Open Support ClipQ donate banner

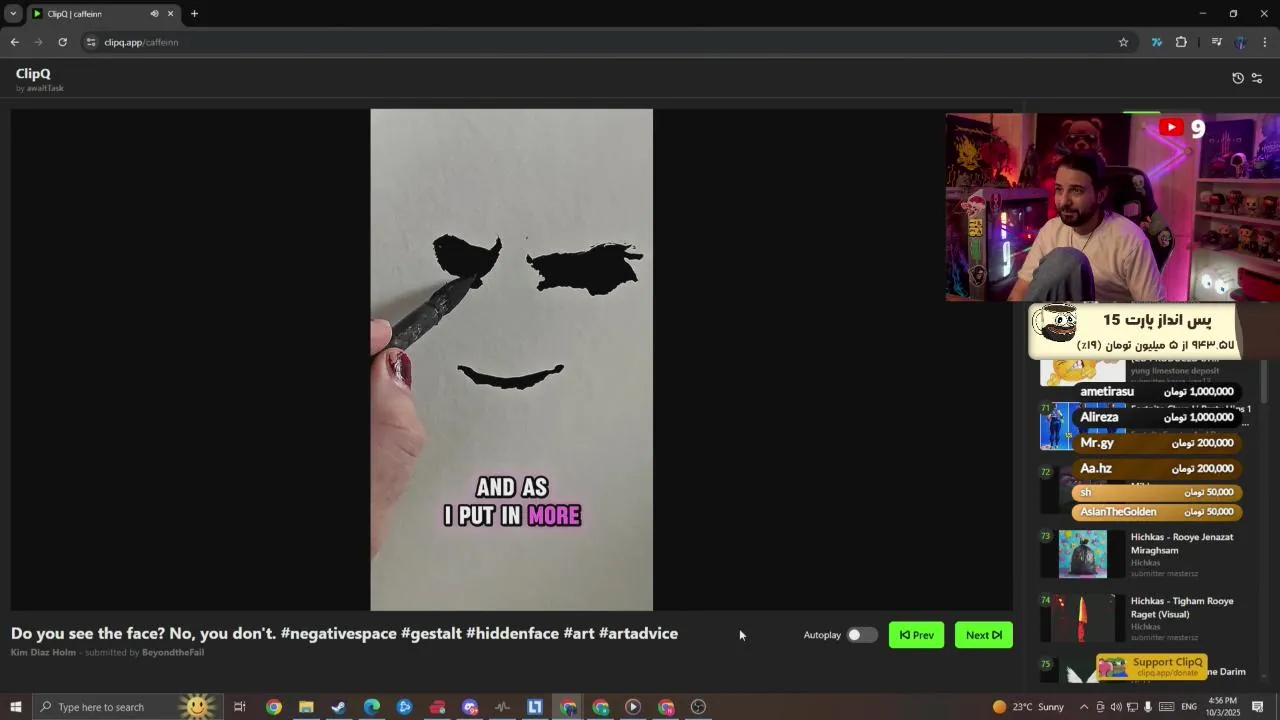click(x=1152, y=667)
